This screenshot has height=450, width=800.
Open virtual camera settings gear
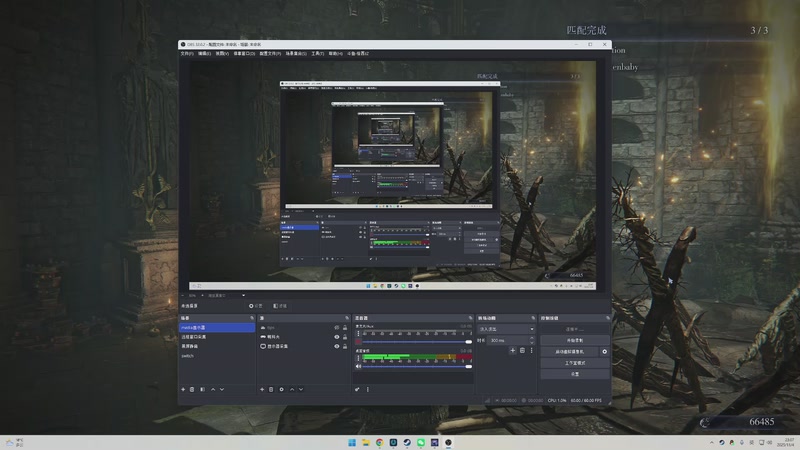point(604,352)
